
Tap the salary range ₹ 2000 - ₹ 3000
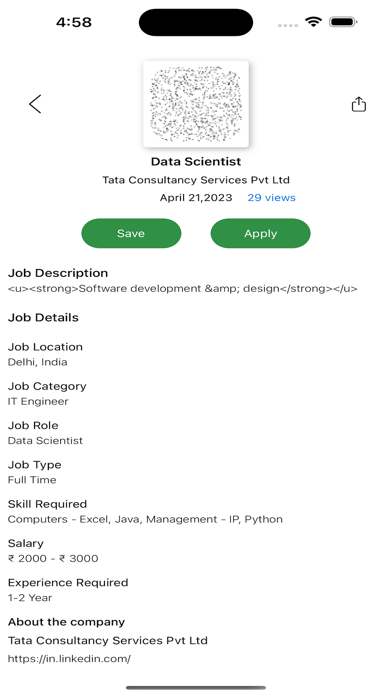tap(53, 558)
